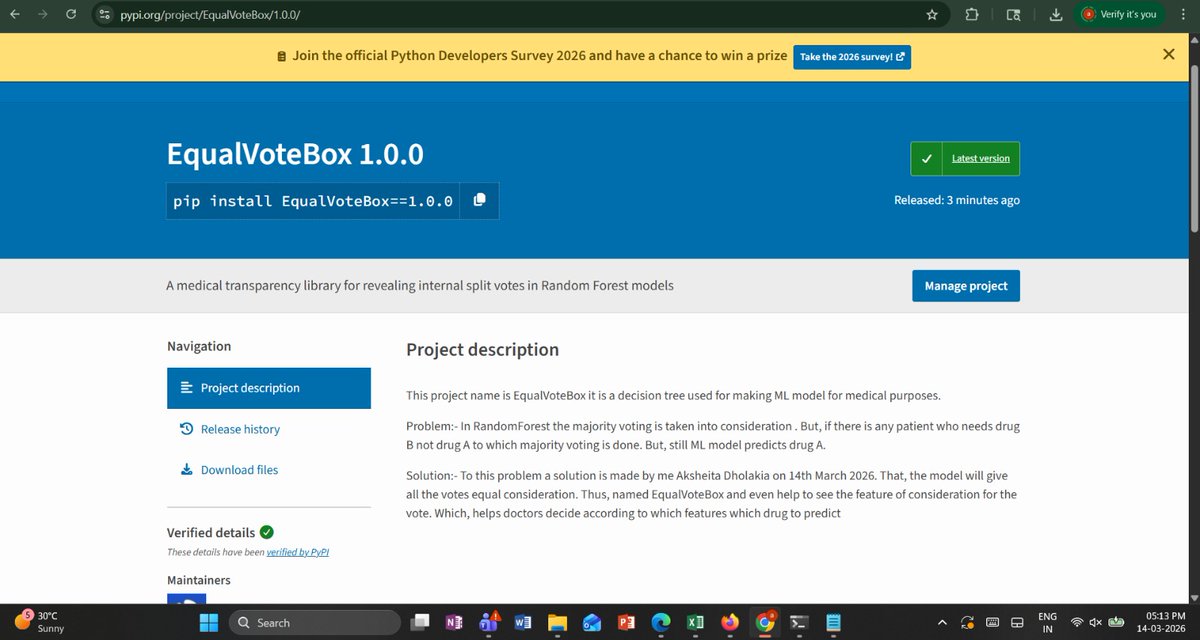Show hidden system tray icons

(941, 623)
